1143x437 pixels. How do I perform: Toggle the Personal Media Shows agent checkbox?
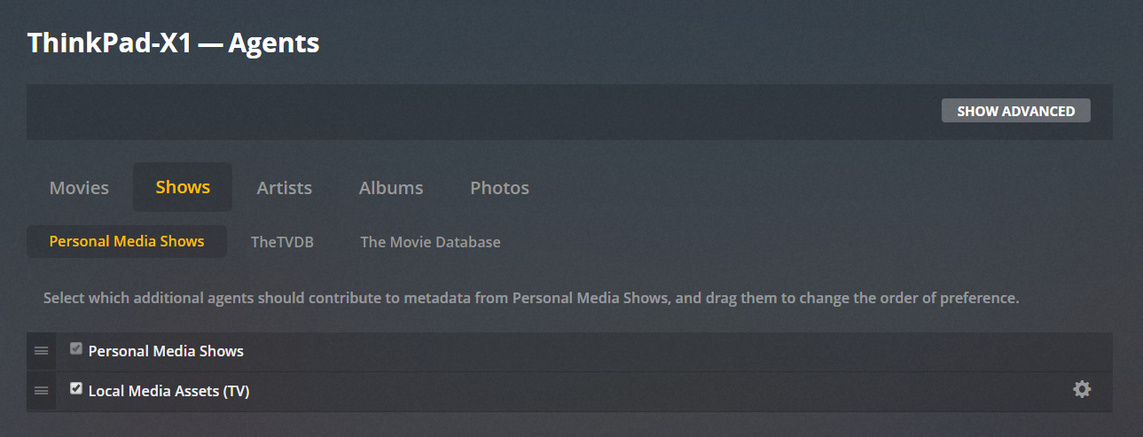(76, 349)
